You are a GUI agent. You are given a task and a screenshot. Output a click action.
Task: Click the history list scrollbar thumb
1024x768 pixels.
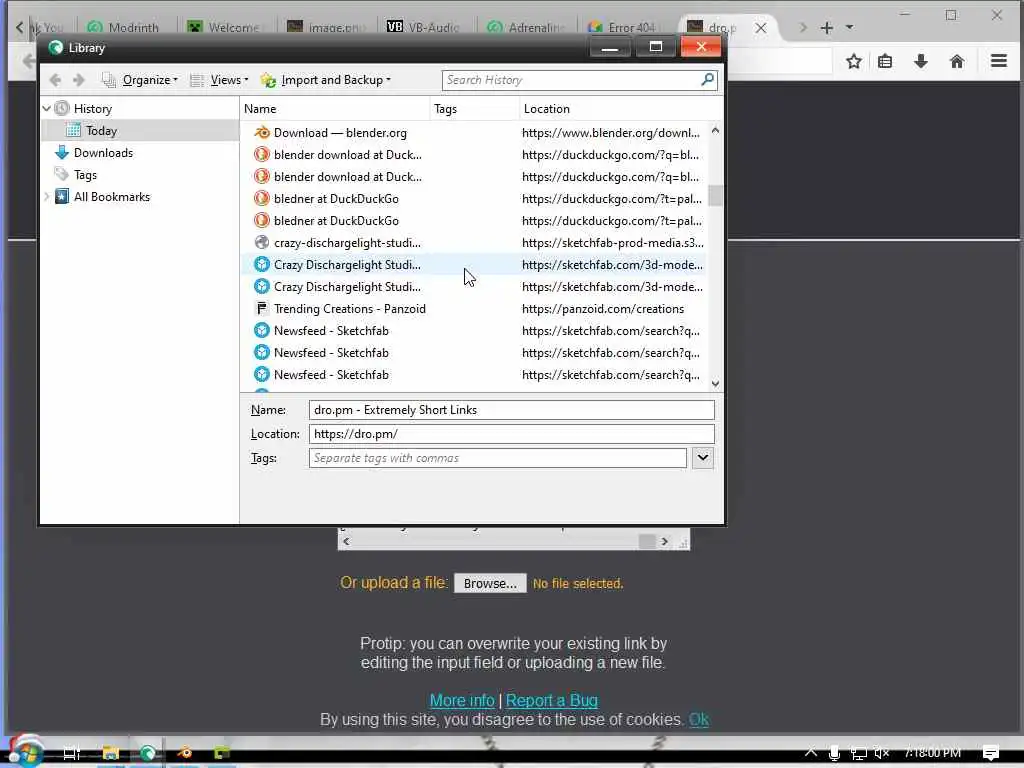tap(715, 196)
